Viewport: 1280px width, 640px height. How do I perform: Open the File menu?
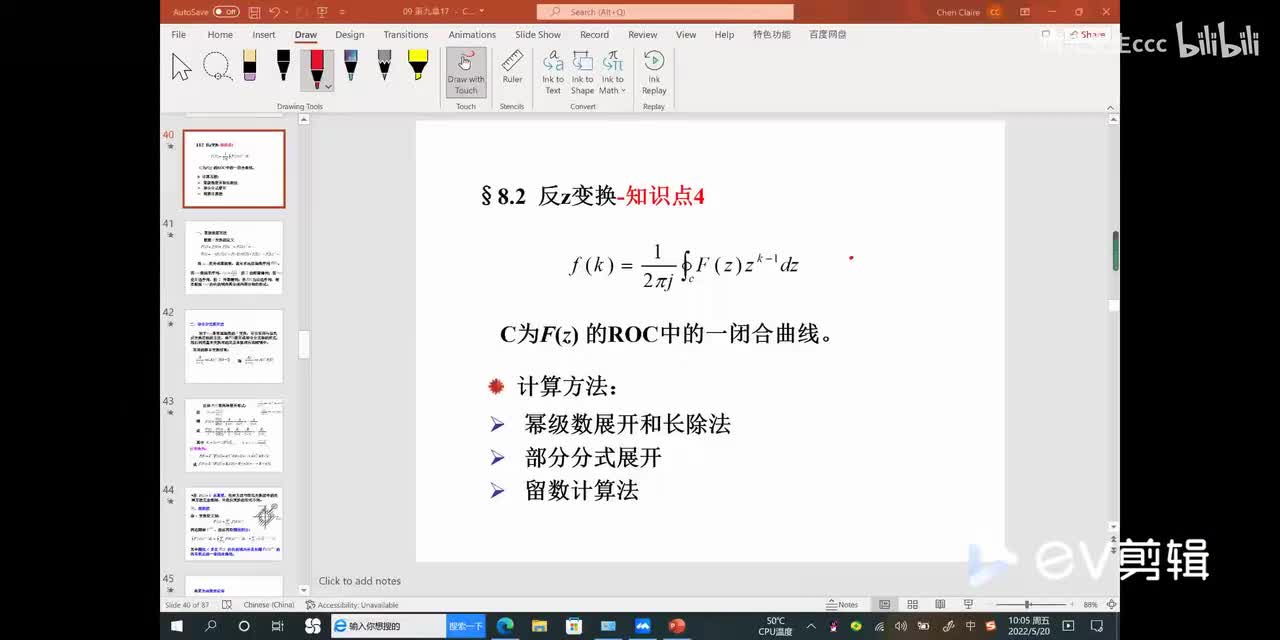178,34
